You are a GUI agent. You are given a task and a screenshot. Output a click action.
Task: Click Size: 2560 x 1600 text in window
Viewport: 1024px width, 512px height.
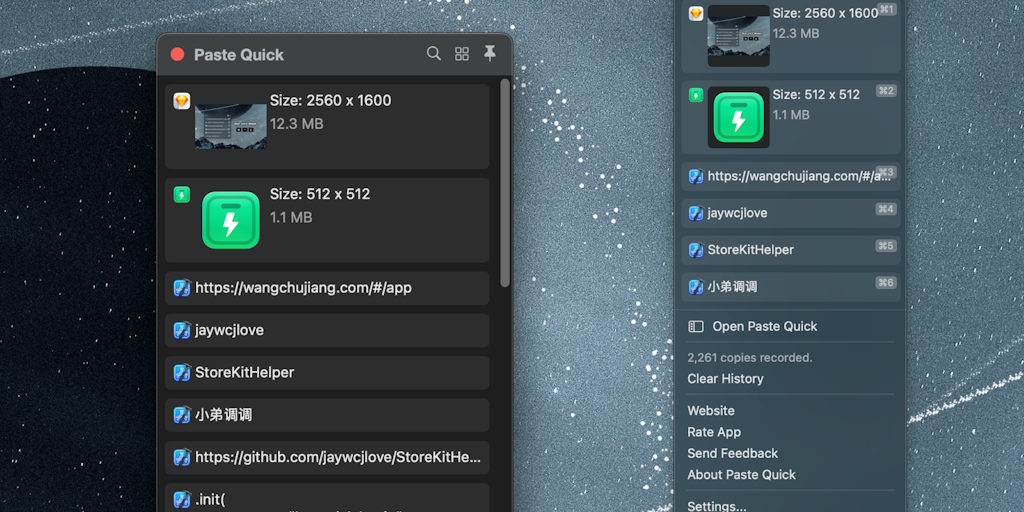coord(330,101)
